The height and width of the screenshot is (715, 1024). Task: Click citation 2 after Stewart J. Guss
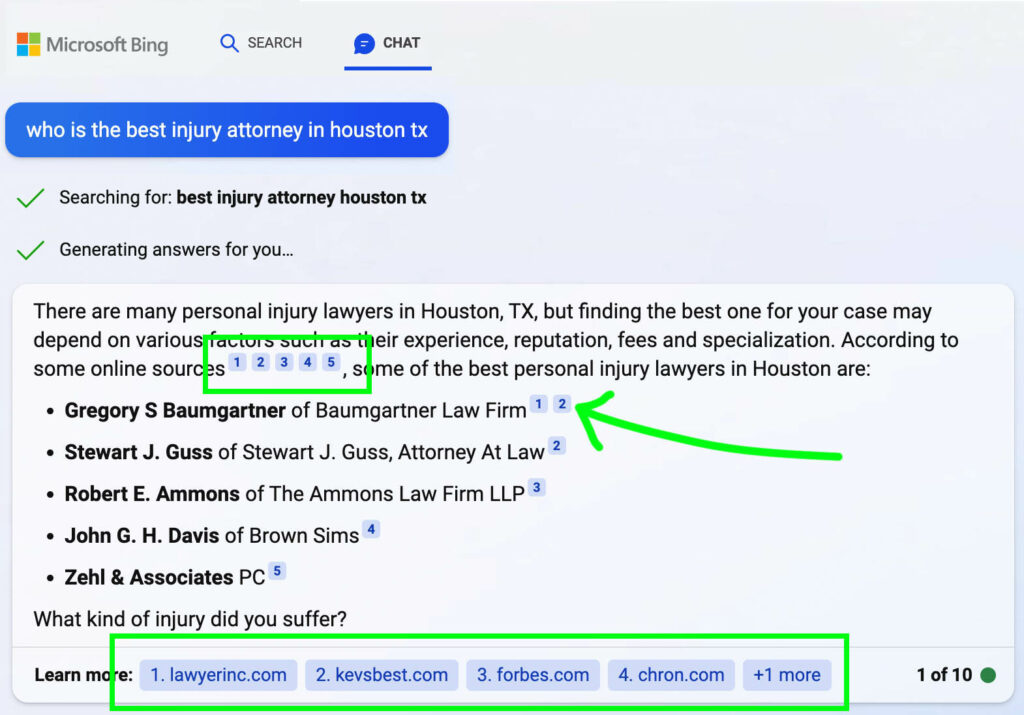[x=559, y=444]
